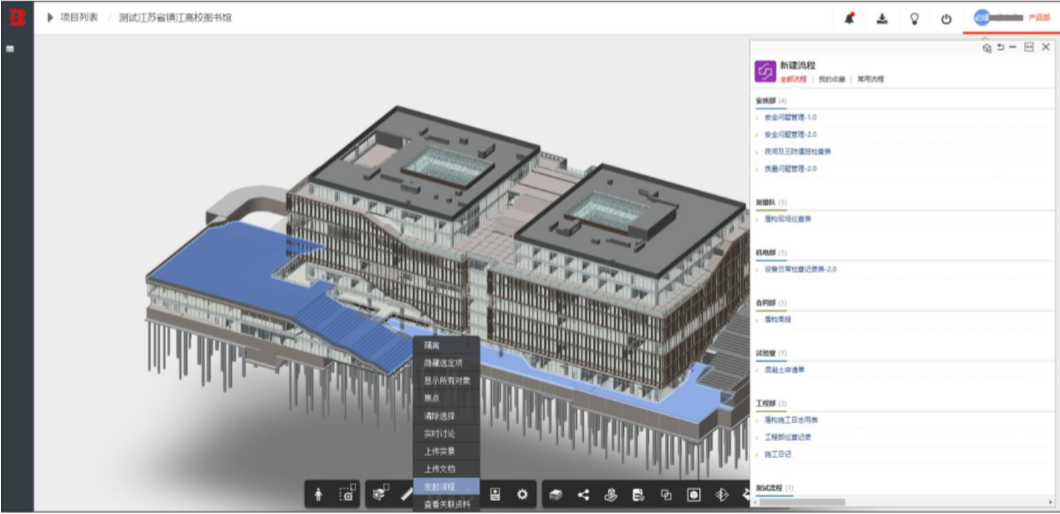Screen dimensions: 1060x514
Task: Open process item under 合同部
Action: pyautogui.click(x=777, y=319)
